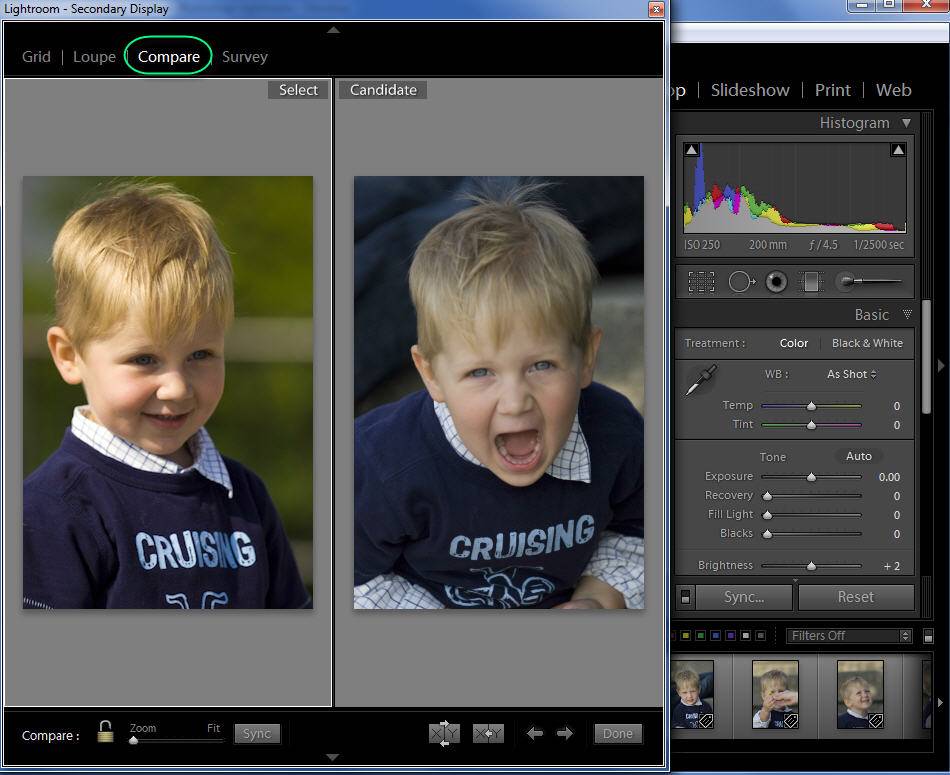Select next photo arrow
Image resolution: width=950 pixels, height=775 pixels.
[x=565, y=734]
